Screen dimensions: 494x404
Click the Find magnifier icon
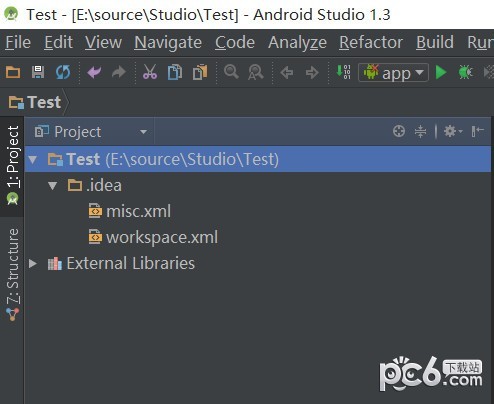tap(231, 72)
